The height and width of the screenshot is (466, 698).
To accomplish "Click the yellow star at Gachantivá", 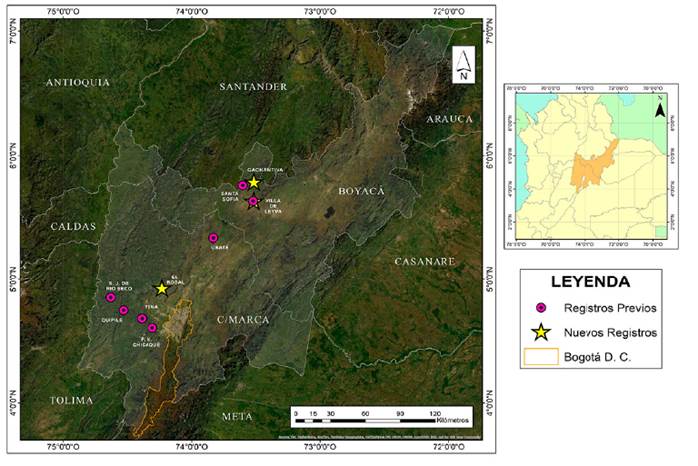I will pyautogui.click(x=254, y=183).
